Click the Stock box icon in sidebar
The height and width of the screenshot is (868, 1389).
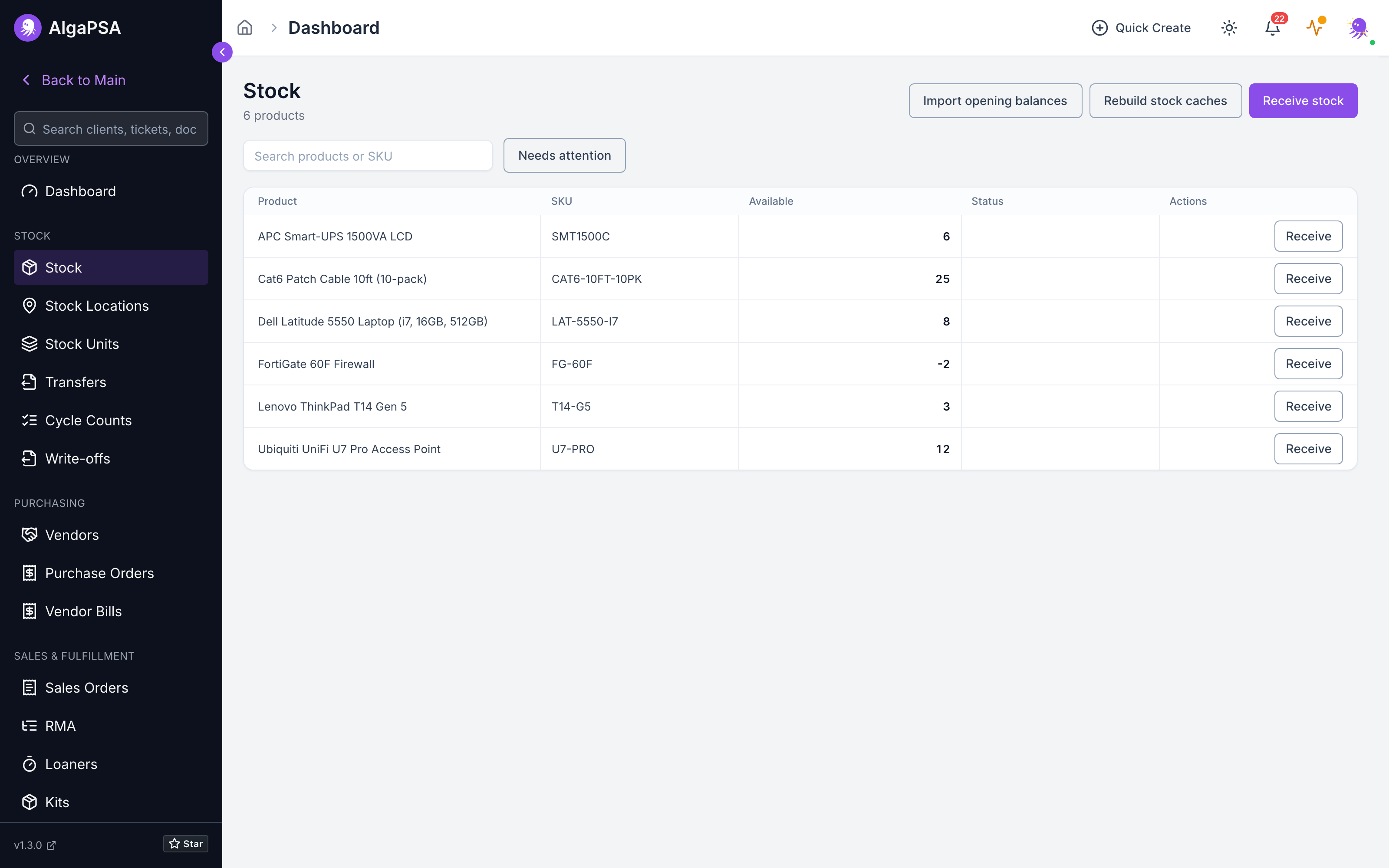tap(29, 267)
